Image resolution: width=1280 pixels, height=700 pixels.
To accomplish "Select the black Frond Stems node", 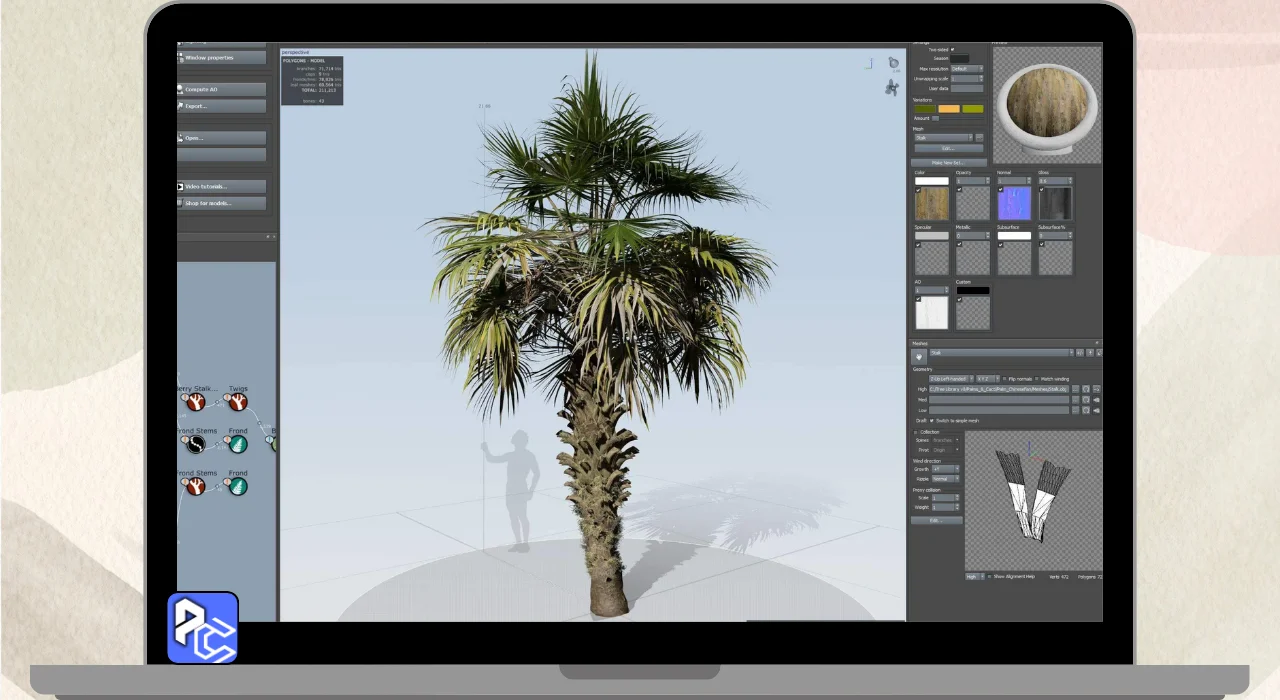I will coord(194,444).
